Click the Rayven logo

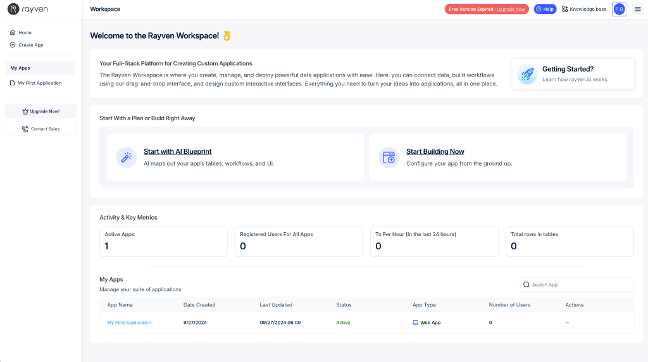pos(28,9)
